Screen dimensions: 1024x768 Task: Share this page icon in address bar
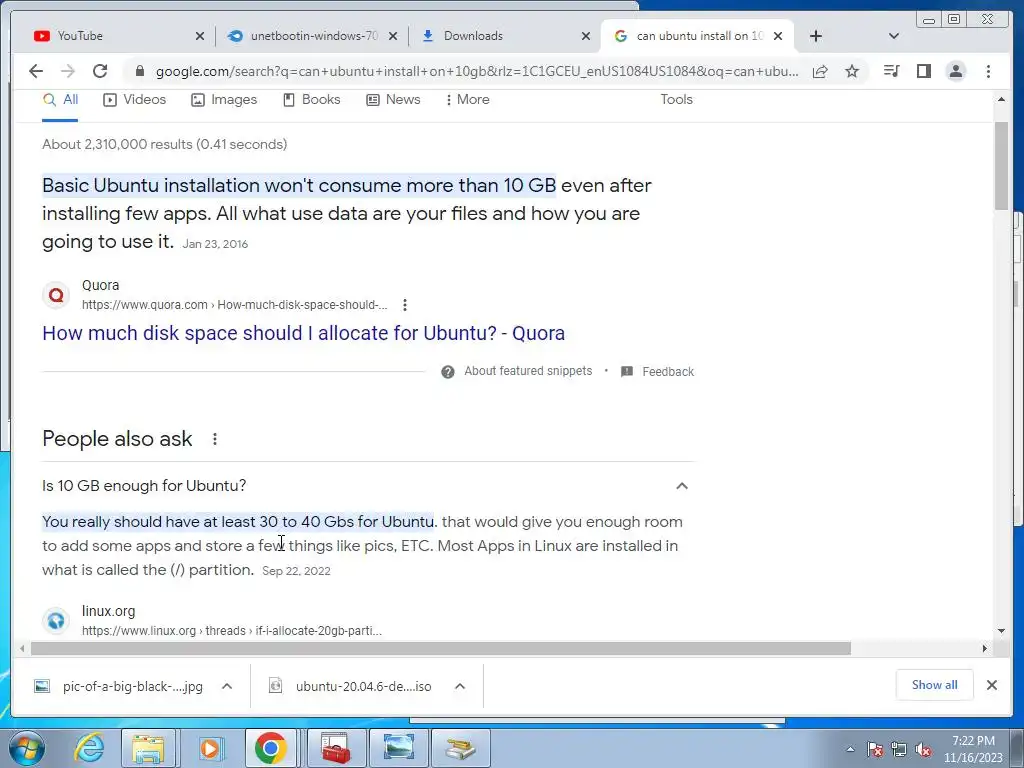pos(820,71)
